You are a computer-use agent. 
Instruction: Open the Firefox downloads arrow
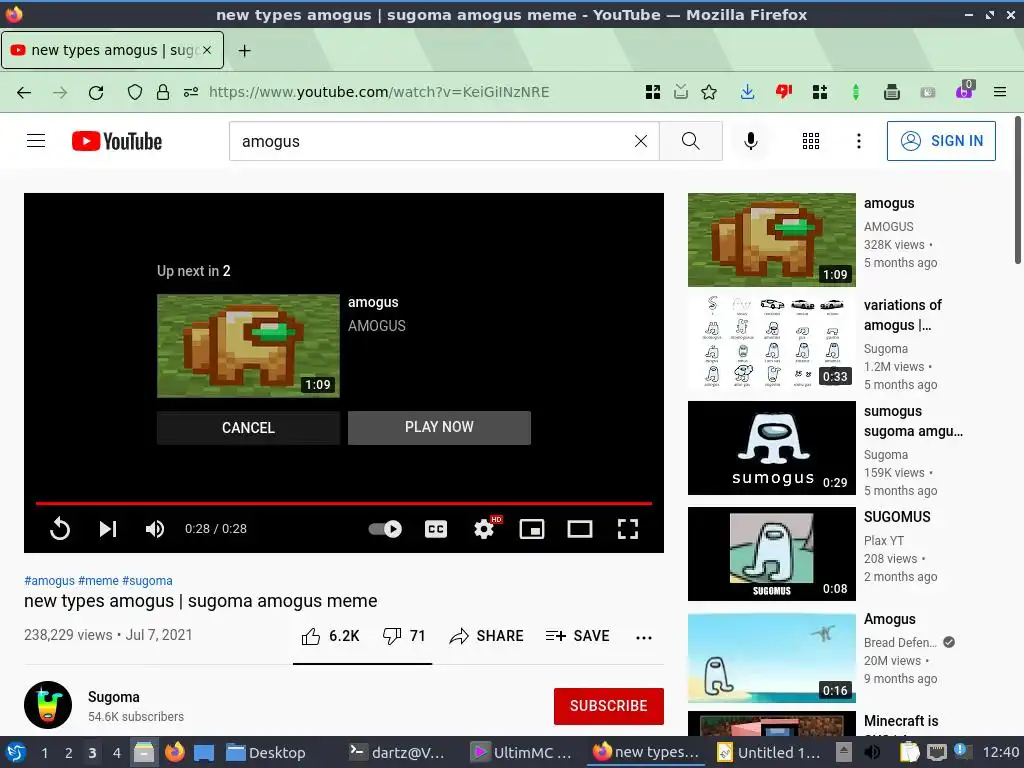click(747, 92)
